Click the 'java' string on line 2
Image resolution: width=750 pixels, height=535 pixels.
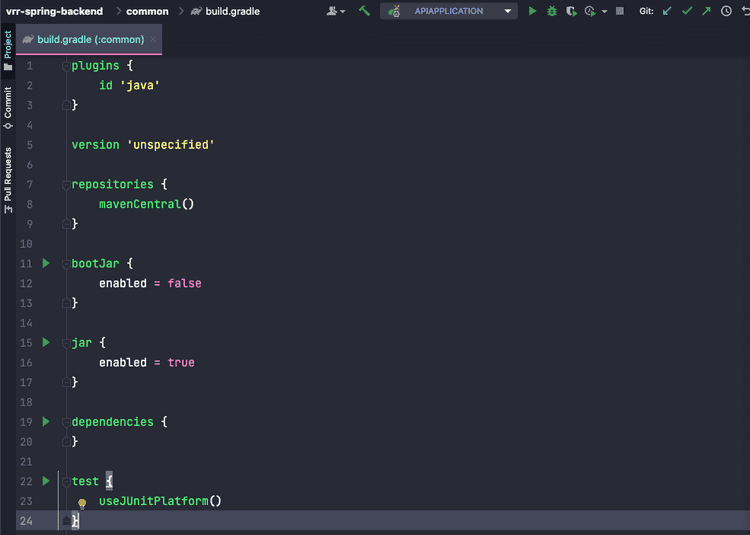[x=140, y=86]
